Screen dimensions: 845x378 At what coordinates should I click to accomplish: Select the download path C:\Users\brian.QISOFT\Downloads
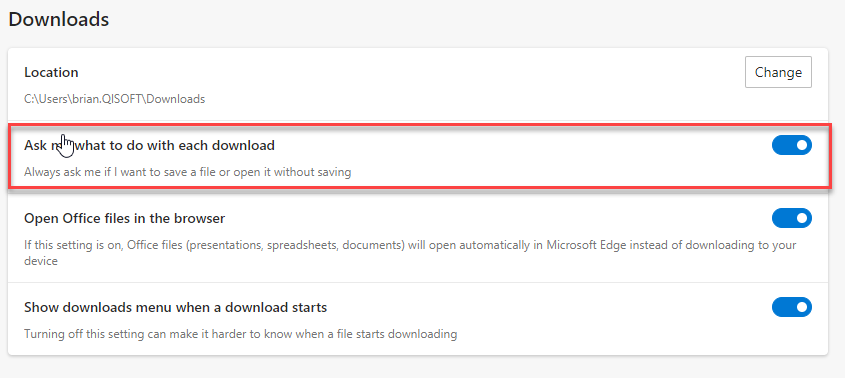point(115,99)
